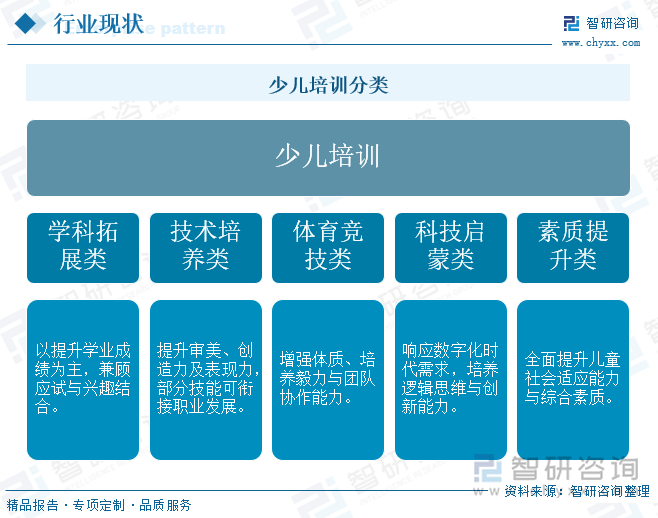Choose the 技术培养类 category box

click(x=206, y=248)
